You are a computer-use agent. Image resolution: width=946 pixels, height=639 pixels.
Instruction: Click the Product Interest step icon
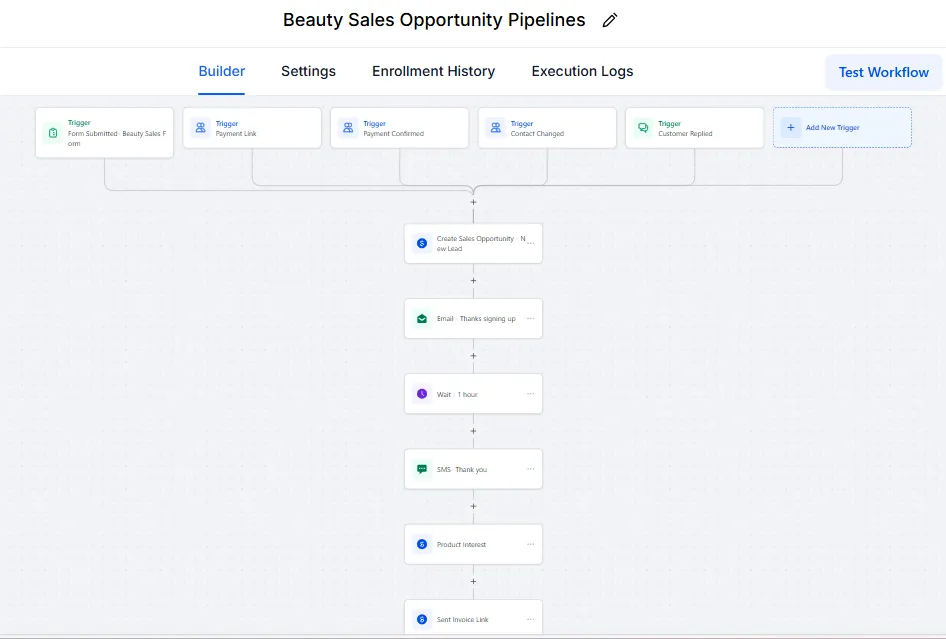coord(422,544)
